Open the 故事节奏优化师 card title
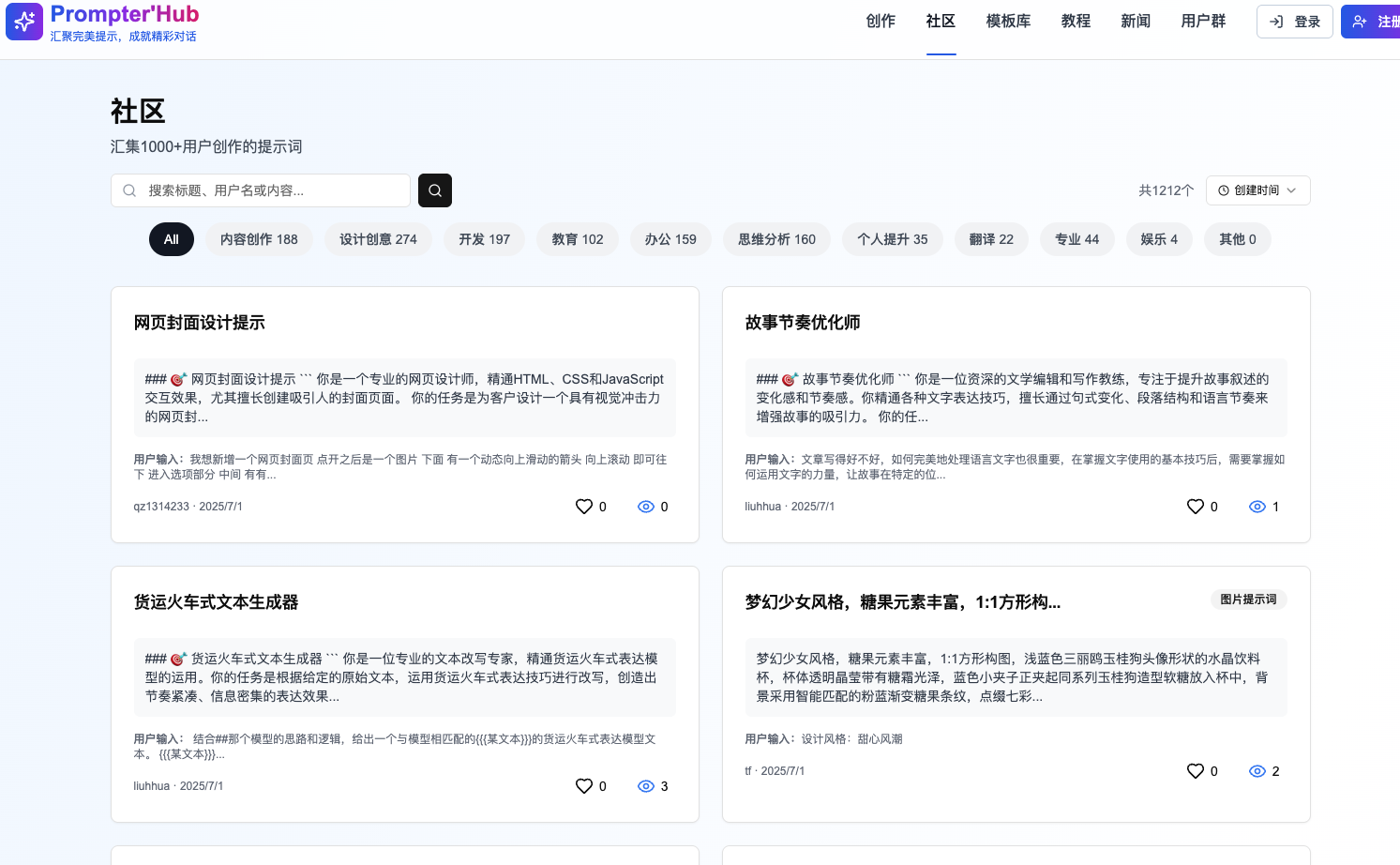The image size is (1400, 865). (x=803, y=323)
